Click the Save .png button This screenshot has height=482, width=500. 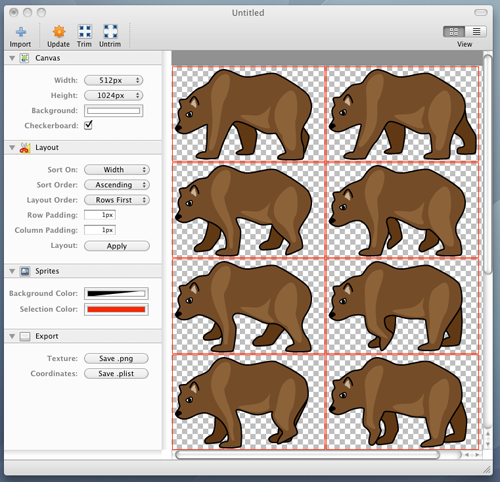116,359
